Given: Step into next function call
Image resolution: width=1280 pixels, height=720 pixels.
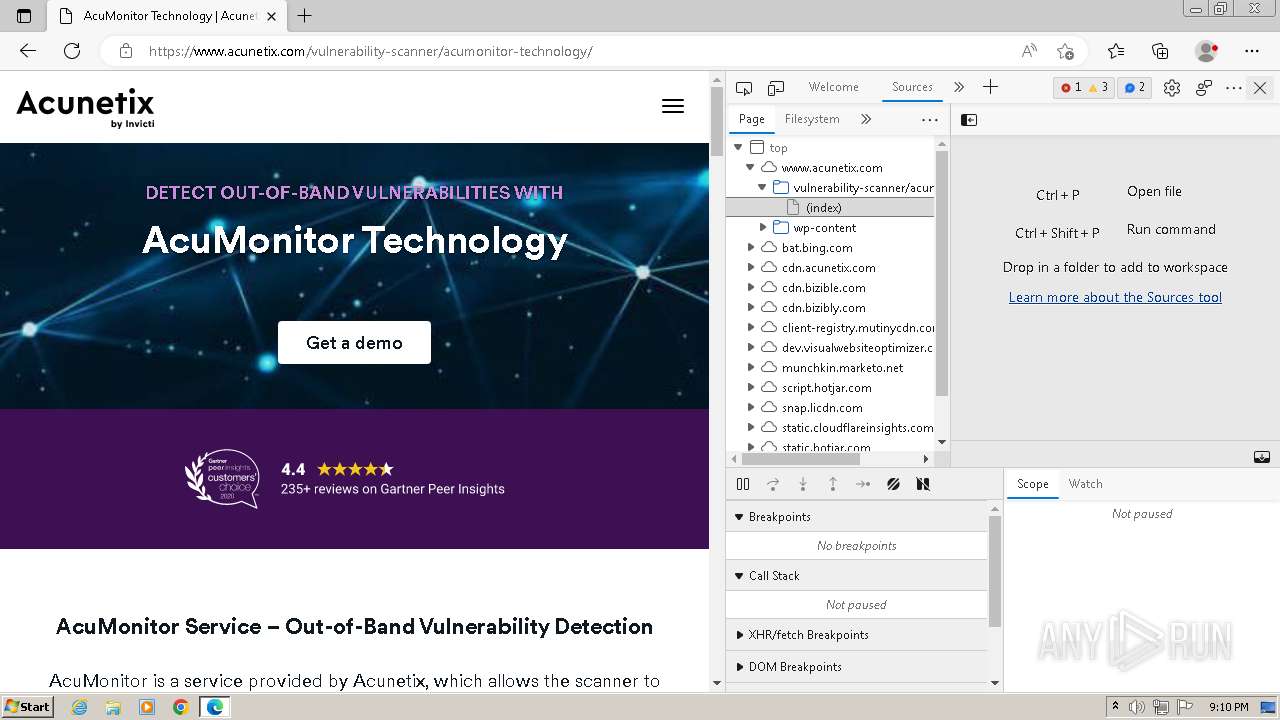Looking at the screenshot, I should (x=803, y=484).
